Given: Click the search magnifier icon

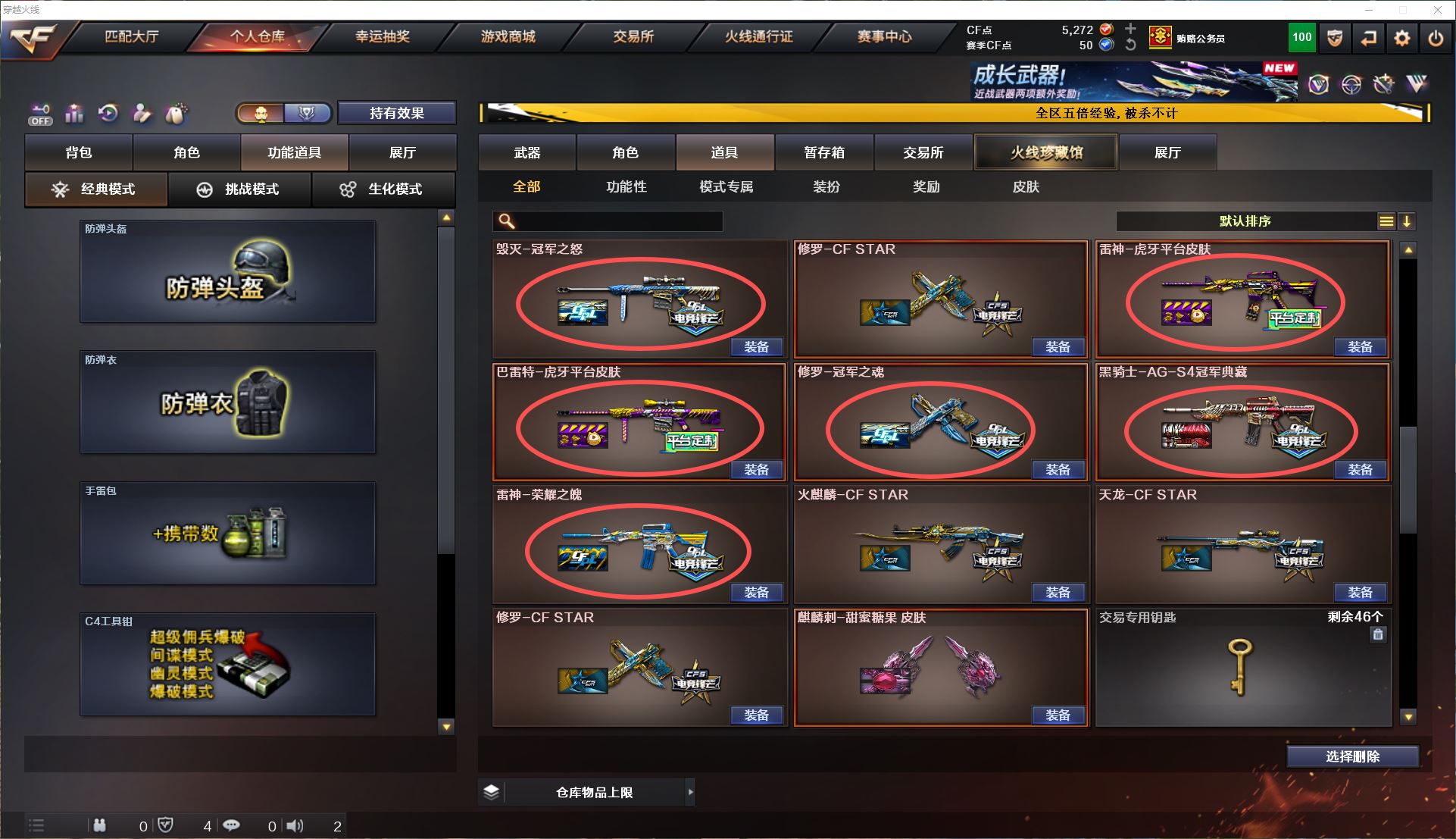Looking at the screenshot, I should [x=507, y=221].
